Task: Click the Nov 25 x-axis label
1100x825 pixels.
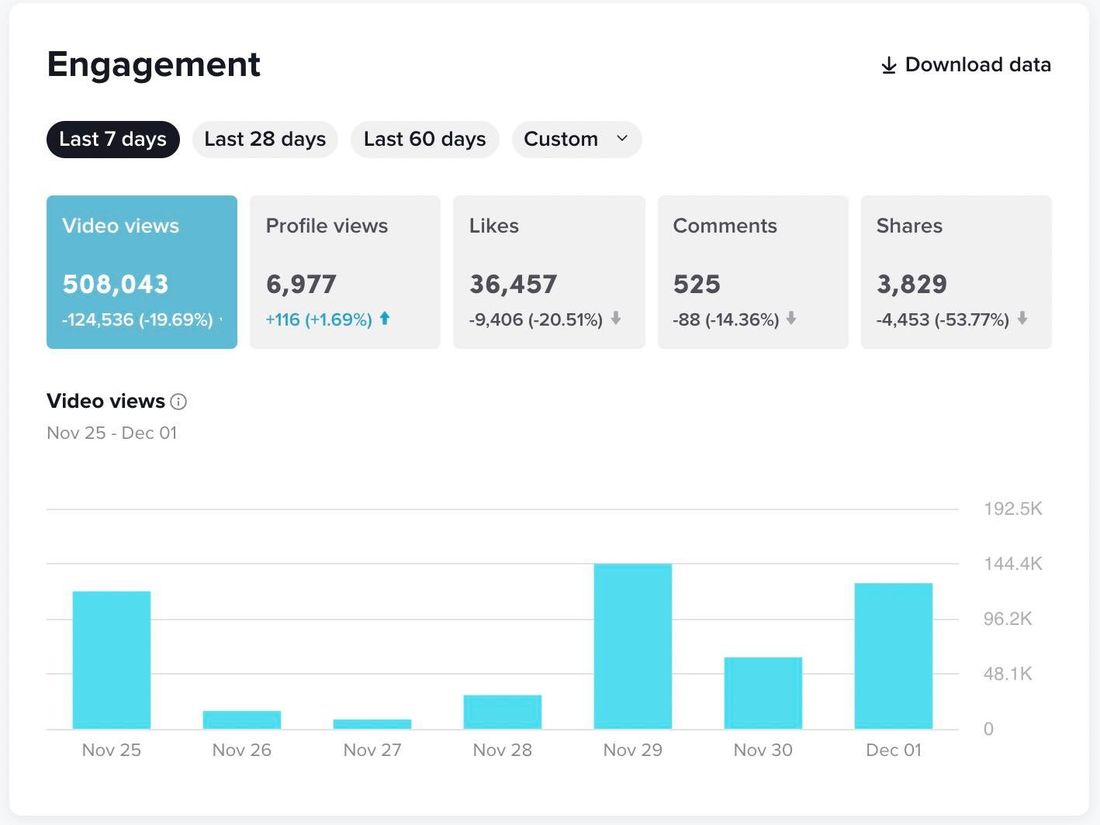Action: coord(112,750)
